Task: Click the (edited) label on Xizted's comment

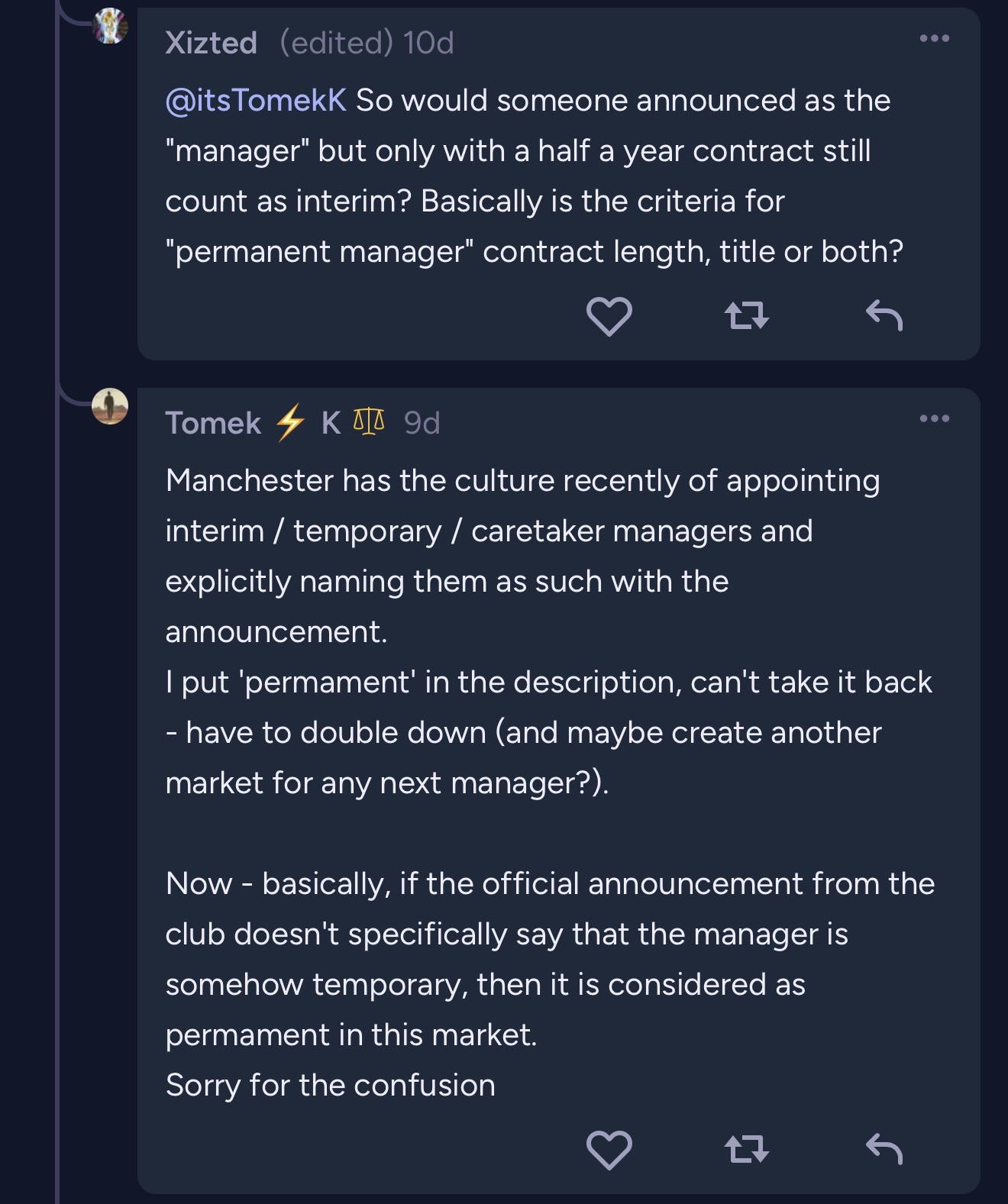Action: (336, 43)
